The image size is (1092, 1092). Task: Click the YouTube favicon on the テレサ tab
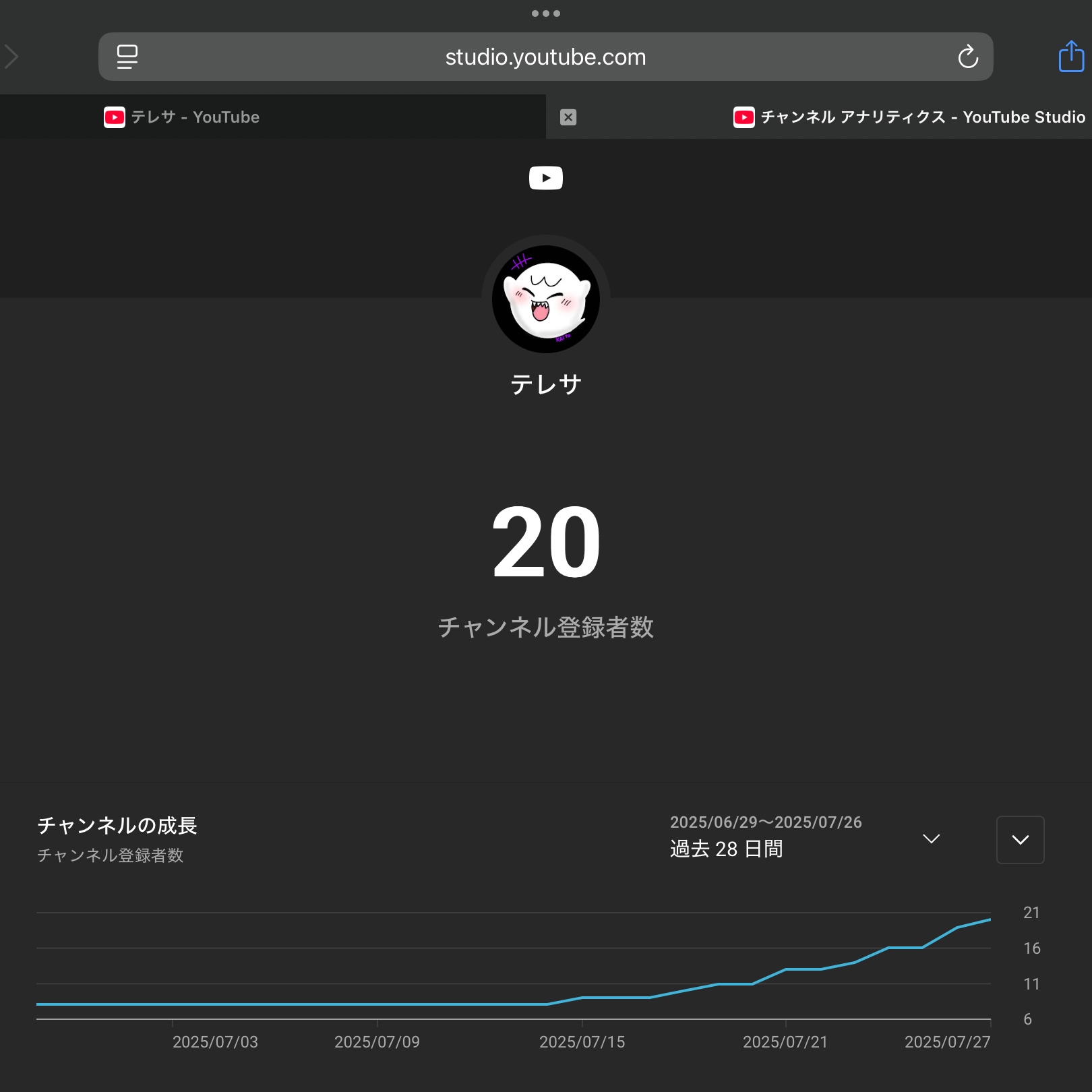click(x=114, y=117)
